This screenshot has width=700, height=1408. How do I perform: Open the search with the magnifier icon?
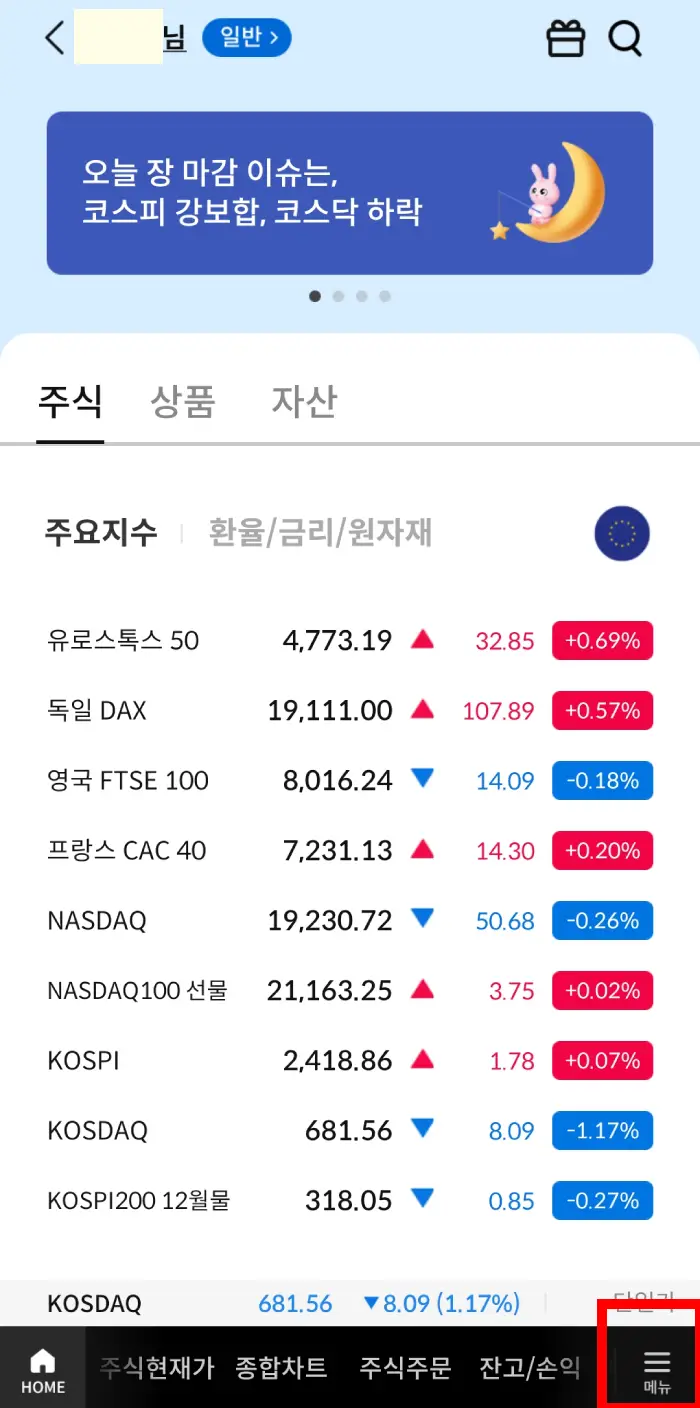tap(625, 38)
